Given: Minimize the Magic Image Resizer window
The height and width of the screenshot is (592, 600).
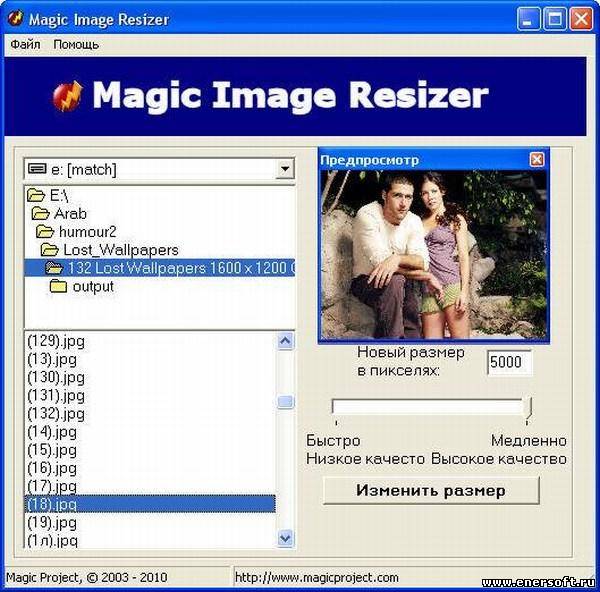Looking at the screenshot, I should point(528,19).
